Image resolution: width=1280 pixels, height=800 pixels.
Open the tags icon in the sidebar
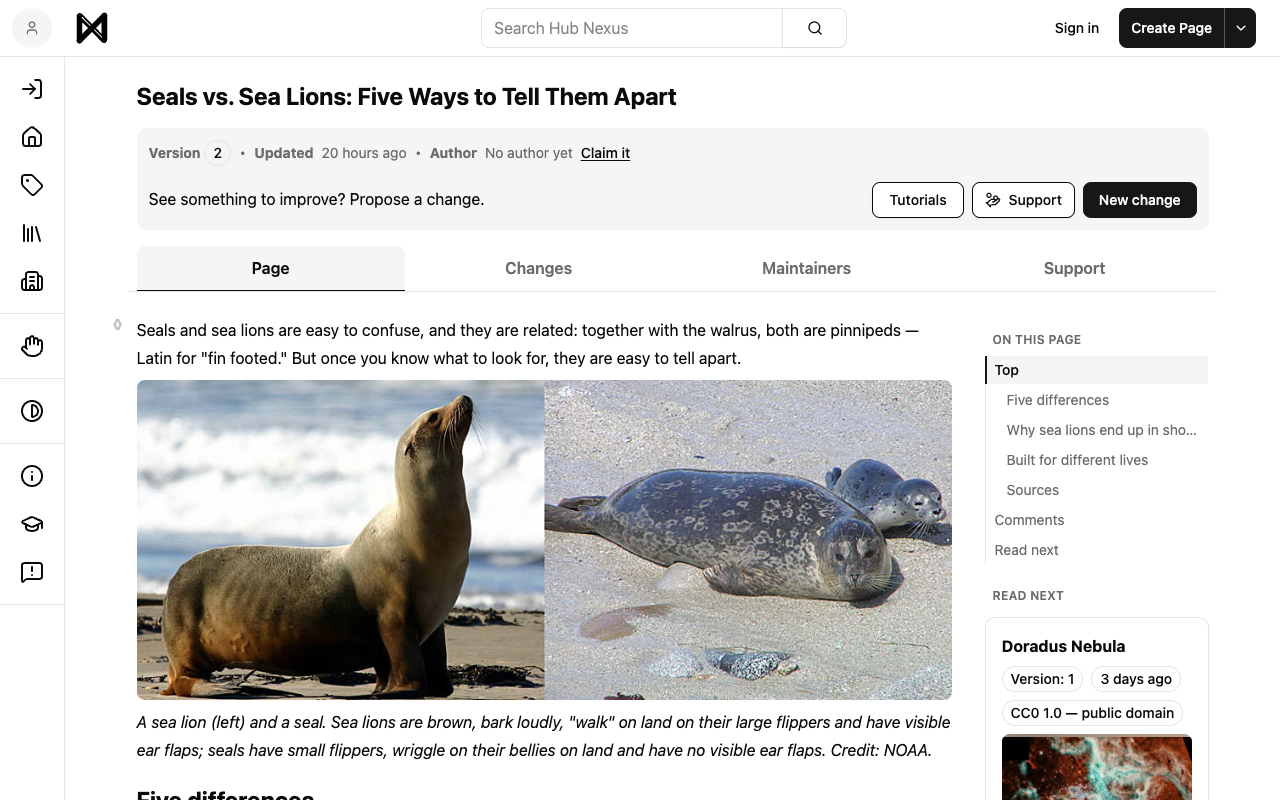[x=32, y=185]
